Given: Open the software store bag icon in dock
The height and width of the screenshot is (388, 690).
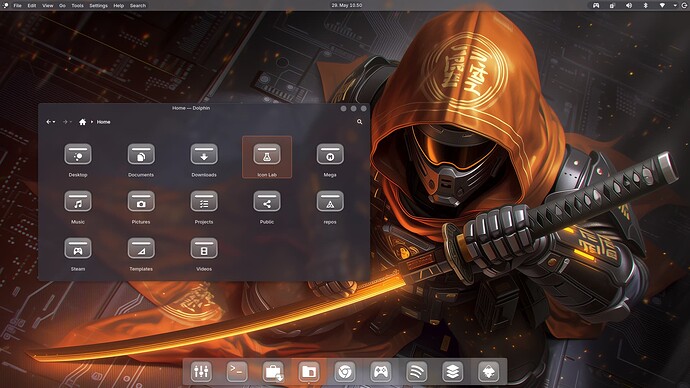Looking at the screenshot, I should click(273, 372).
